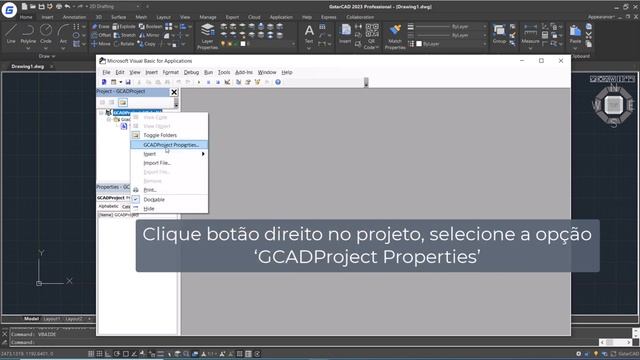Click the blue Help icon in VBA toolbar
This screenshot has width=640, height=360.
click(x=278, y=82)
